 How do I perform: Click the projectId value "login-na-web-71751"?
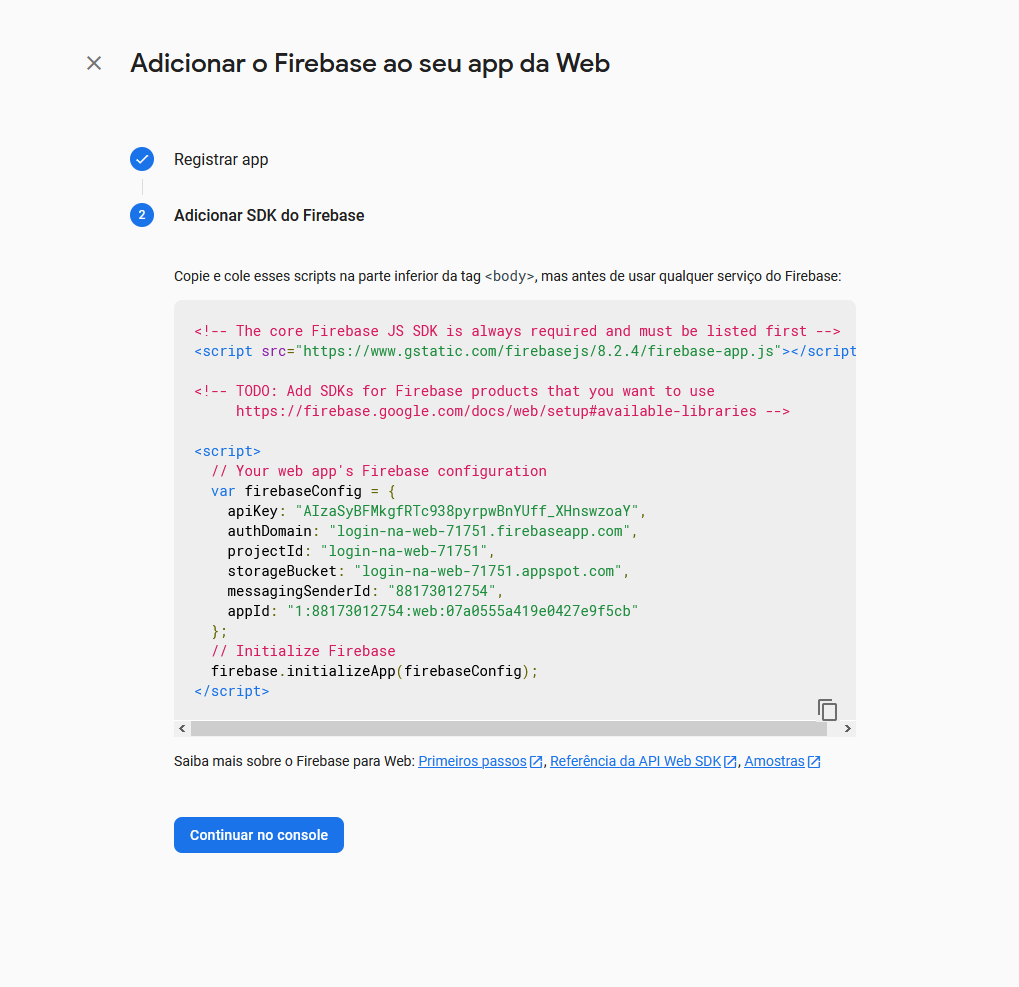[x=404, y=551]
